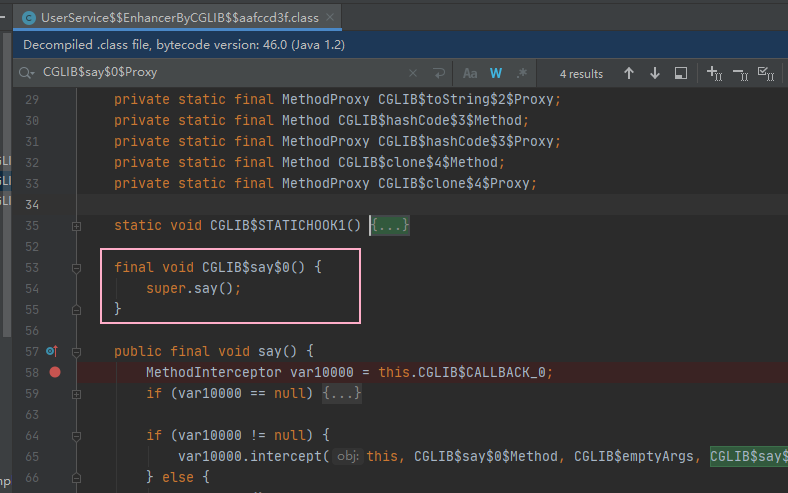Collapse the end fold marker at line 55
This screenshot has height=493, width=788.
(76, 310)
